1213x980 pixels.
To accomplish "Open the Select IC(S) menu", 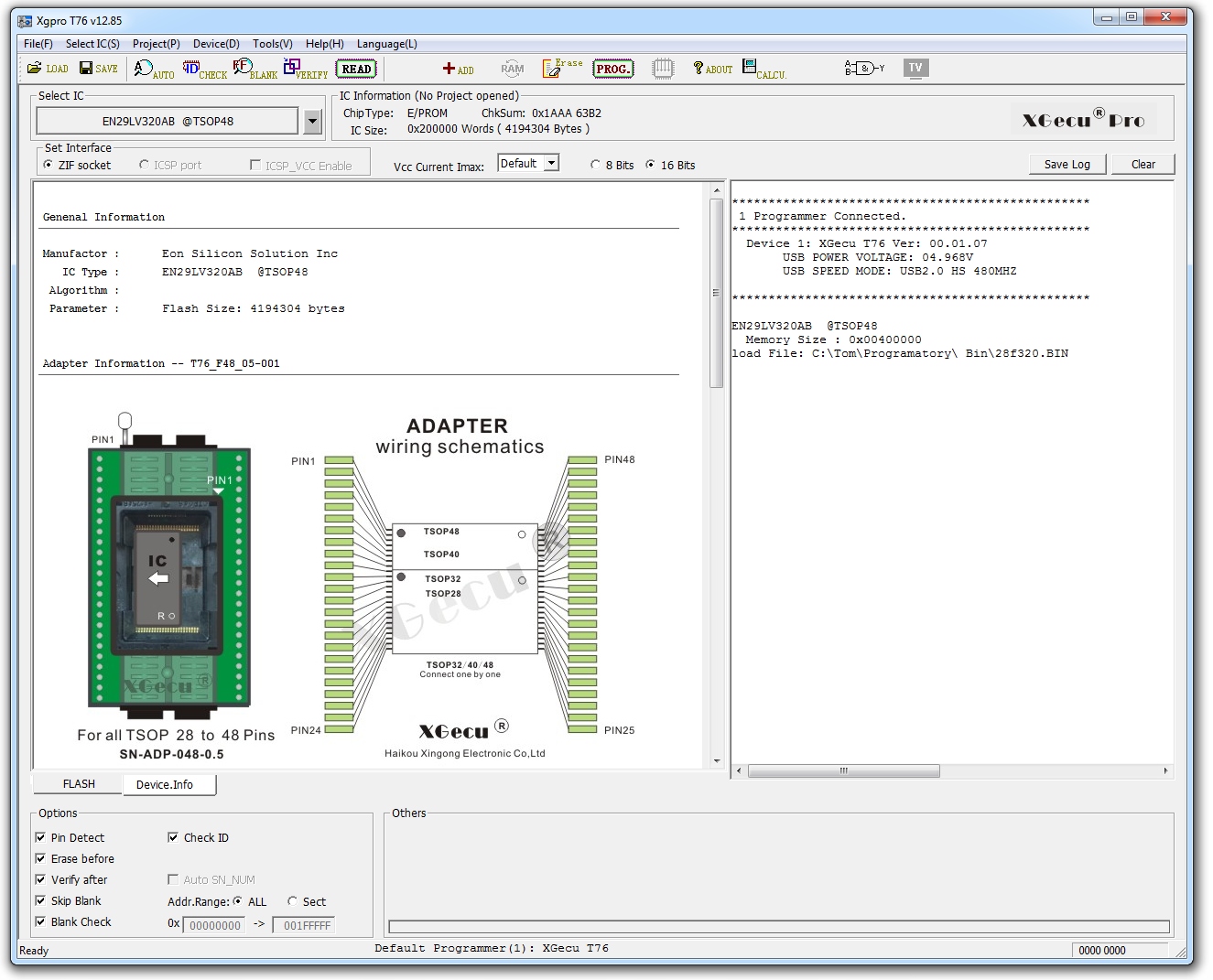I will point(92,44).
